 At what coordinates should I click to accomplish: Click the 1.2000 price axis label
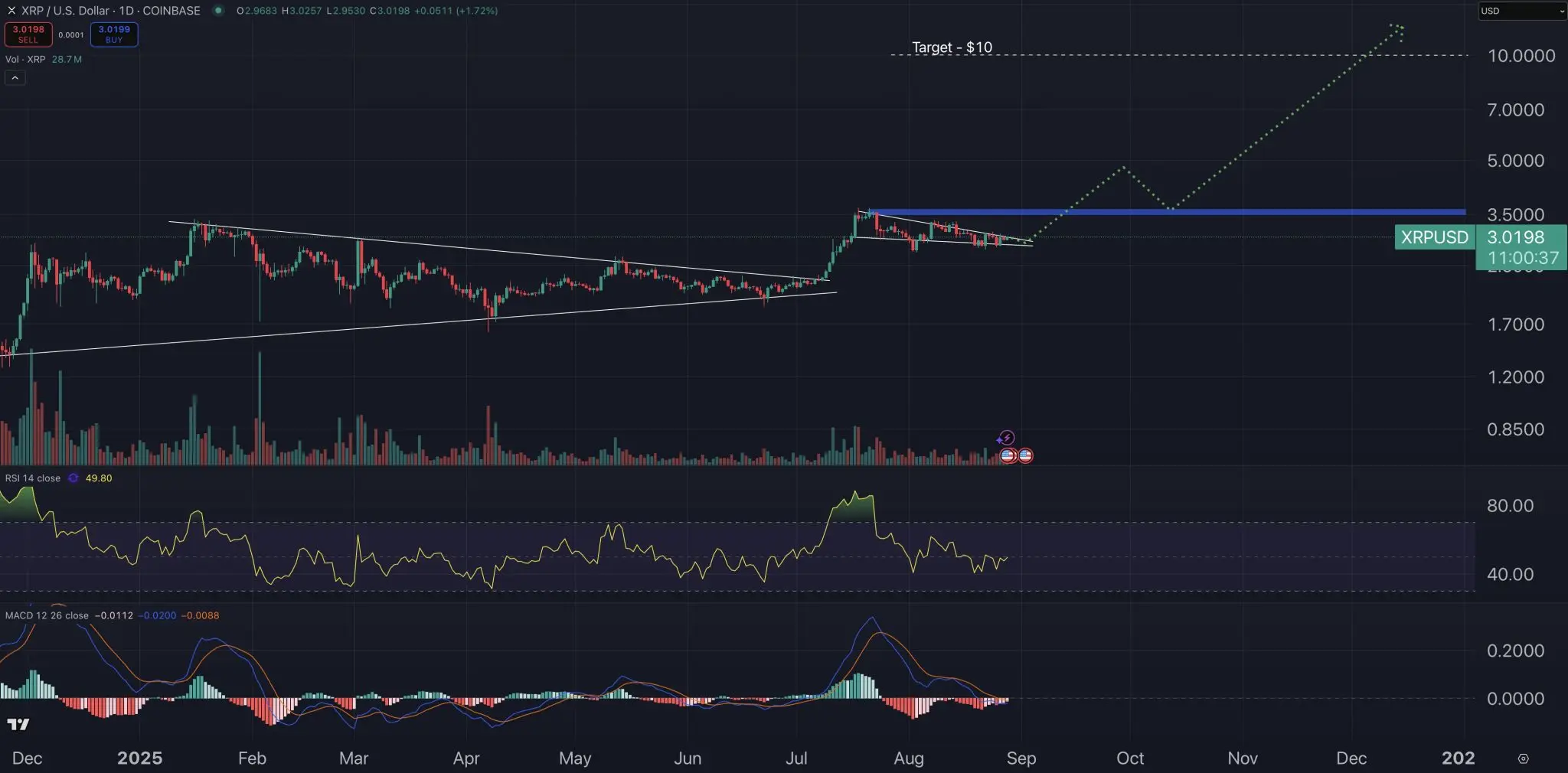1516,377
